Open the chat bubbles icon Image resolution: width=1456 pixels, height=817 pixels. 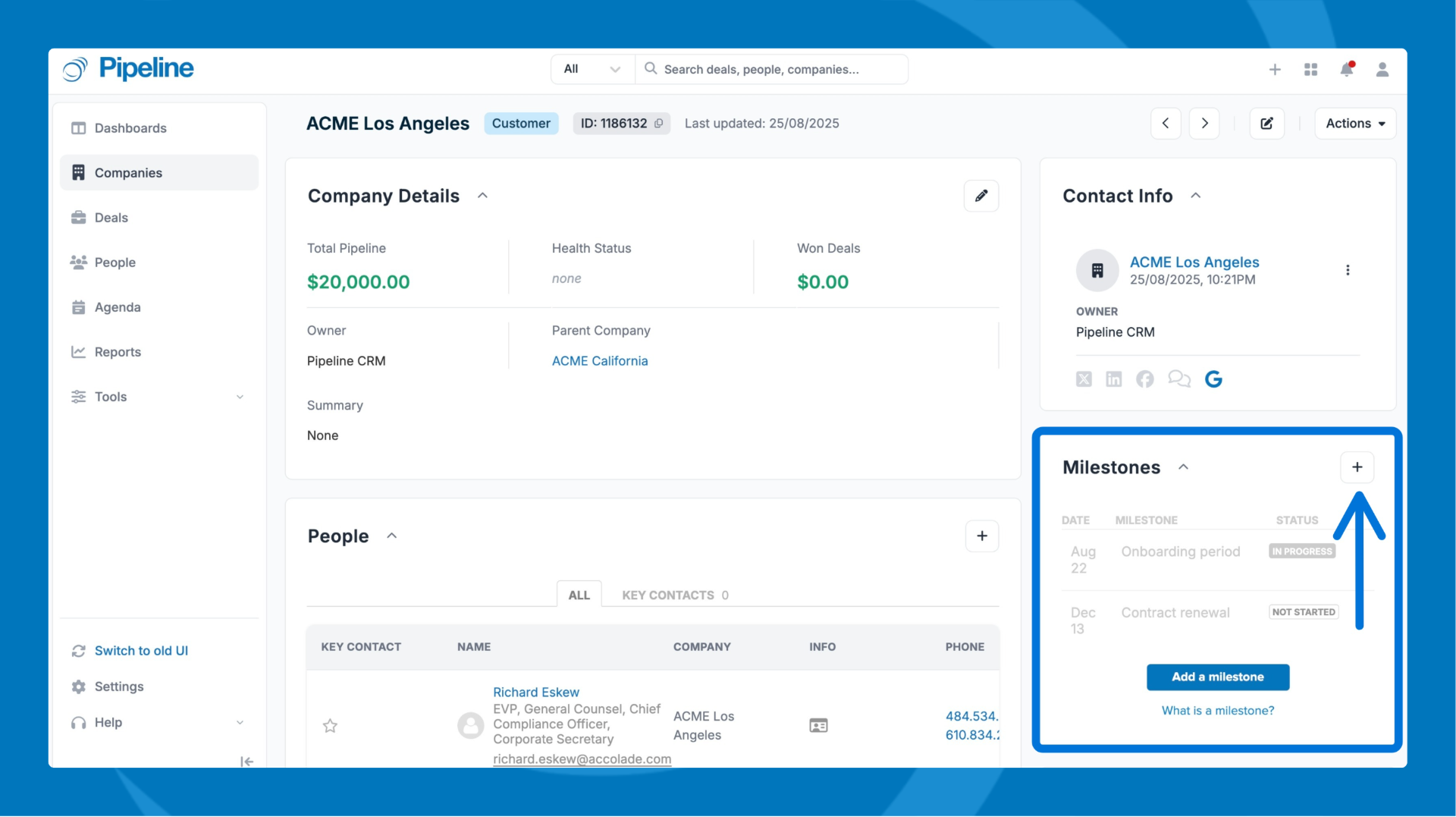pos(1179,379)
